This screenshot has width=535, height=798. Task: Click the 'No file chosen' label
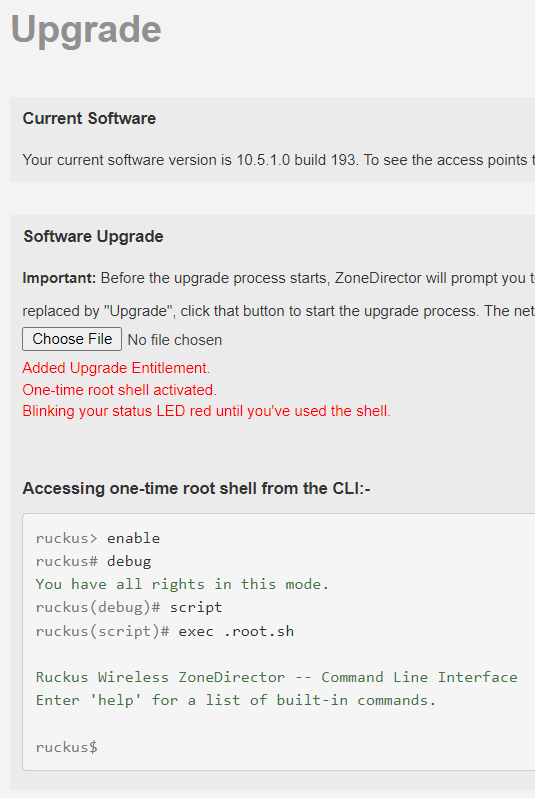175,340
